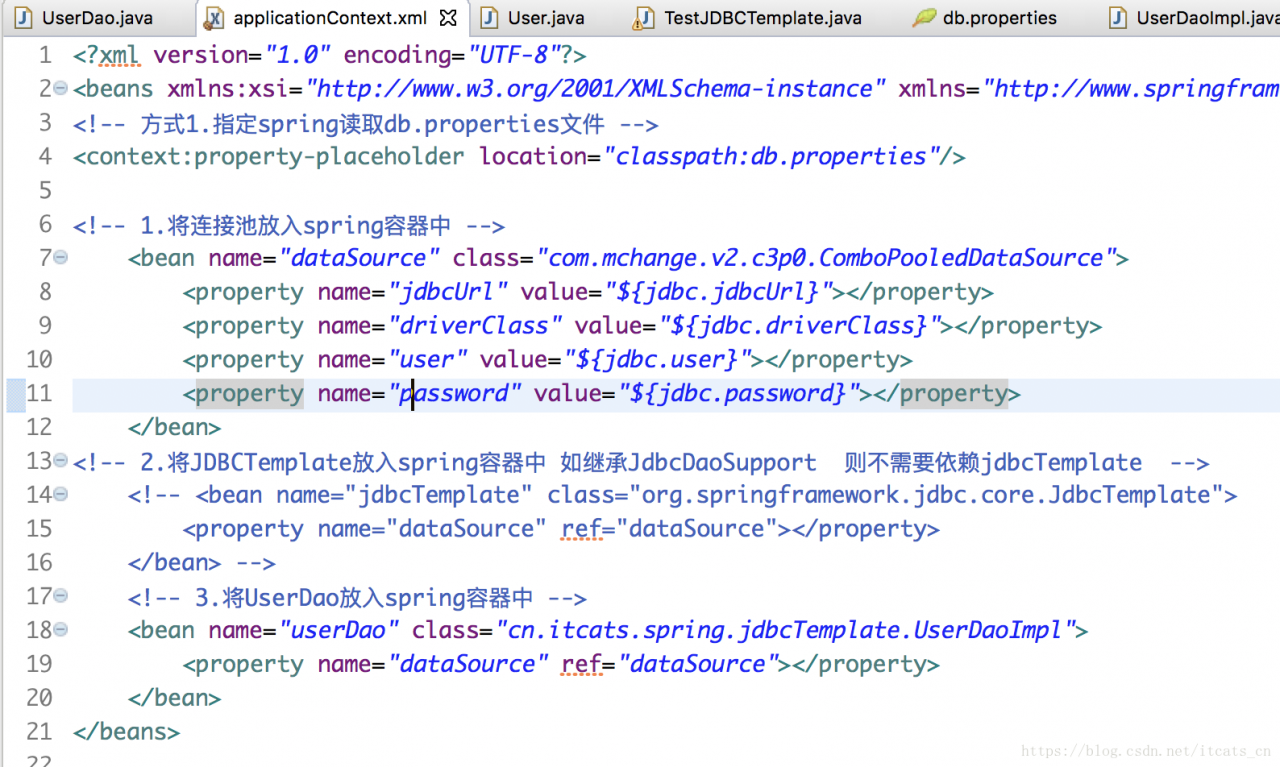The image size is (1280, 767).
Task: Click the properties file icon on db.properties tab
Action: pos(925,18)
